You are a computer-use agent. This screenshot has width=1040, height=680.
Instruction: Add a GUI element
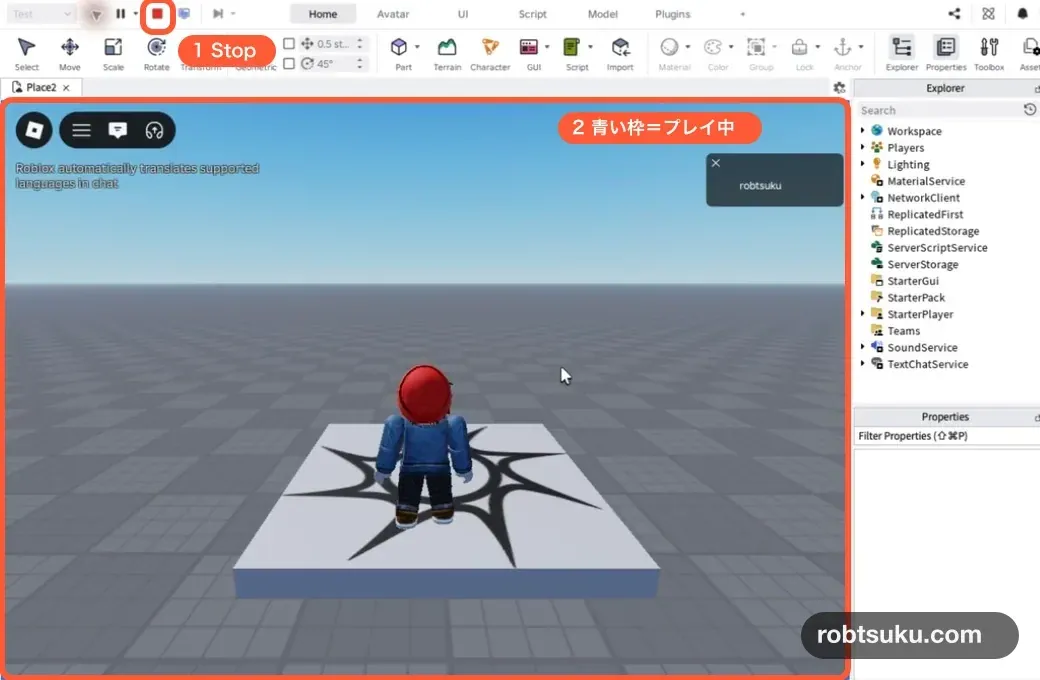(x=530, y=54)
